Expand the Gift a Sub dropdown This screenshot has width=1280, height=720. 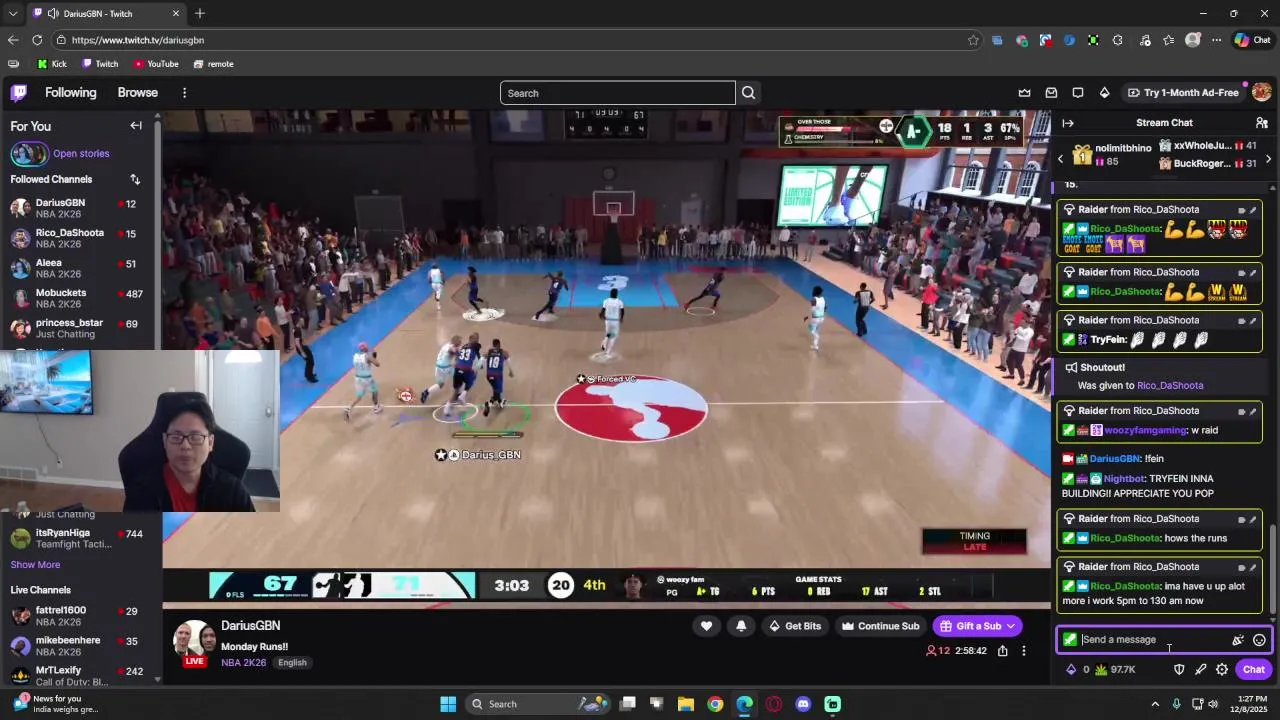[x=1011, y=626]
